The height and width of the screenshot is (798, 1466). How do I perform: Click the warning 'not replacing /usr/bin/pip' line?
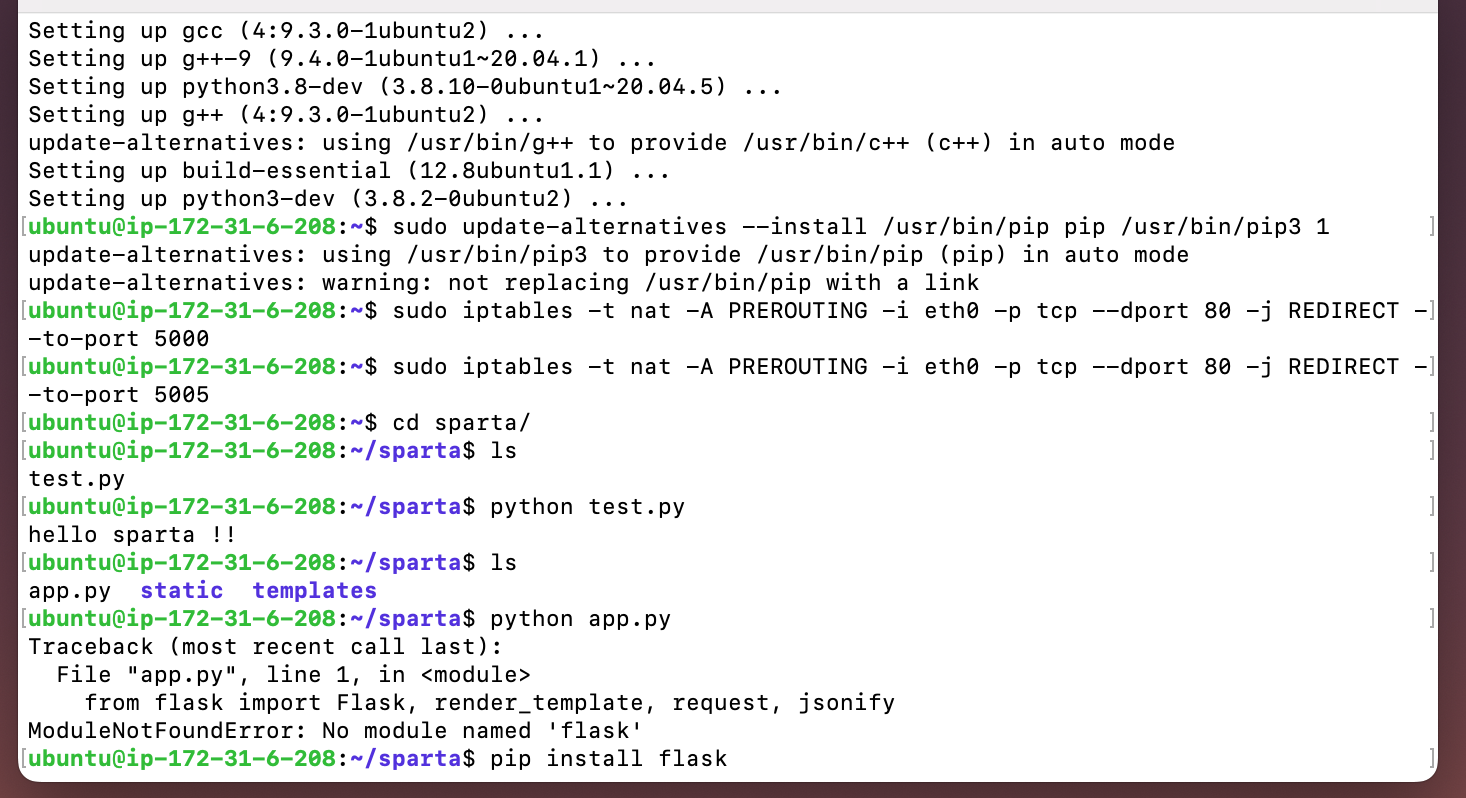click(x=503, y=283)
